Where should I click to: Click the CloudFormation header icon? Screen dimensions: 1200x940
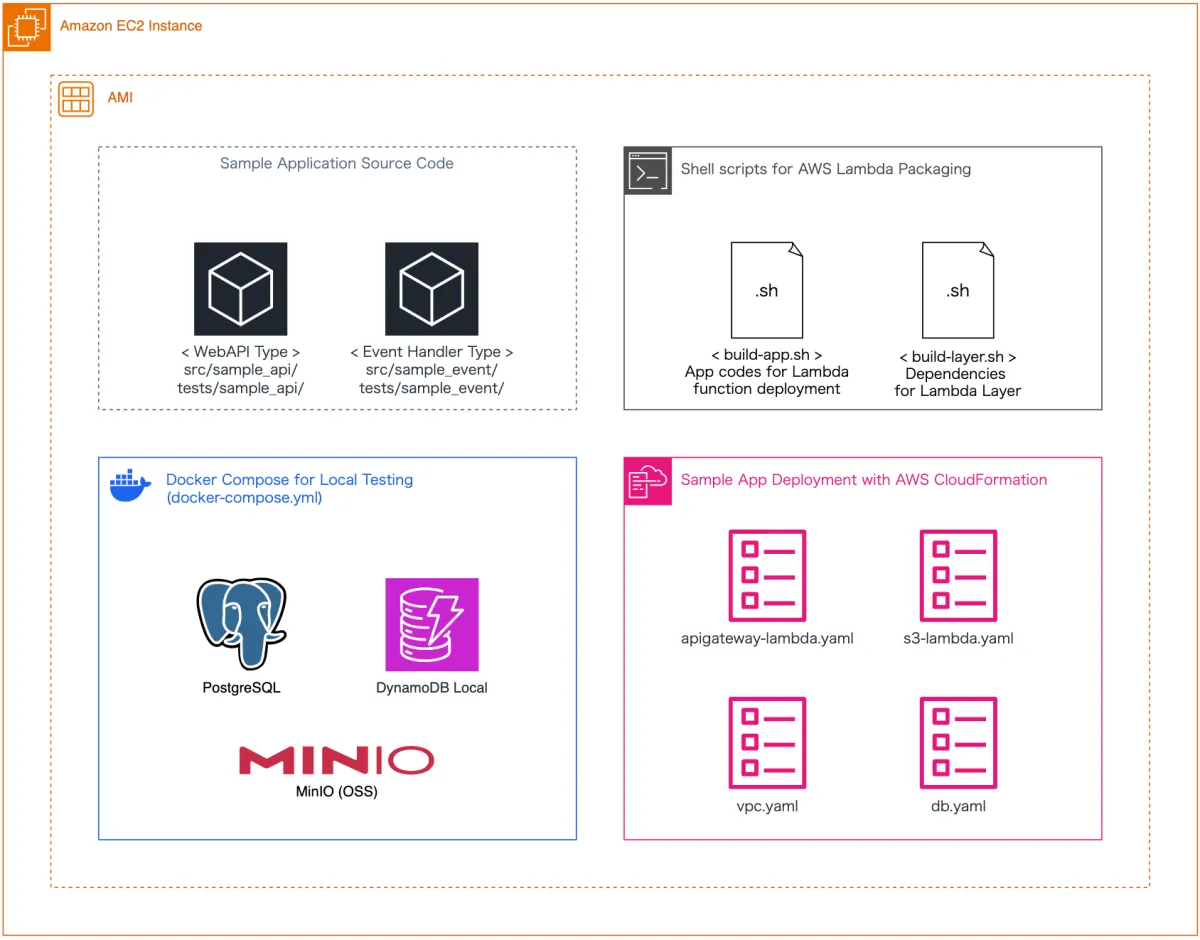click(648, 481)
